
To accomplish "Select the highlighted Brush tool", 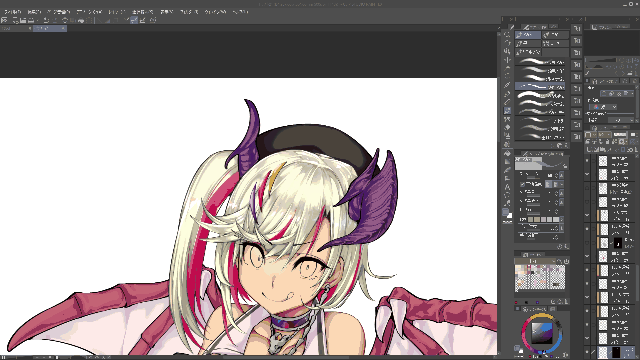I will (507, 111).
